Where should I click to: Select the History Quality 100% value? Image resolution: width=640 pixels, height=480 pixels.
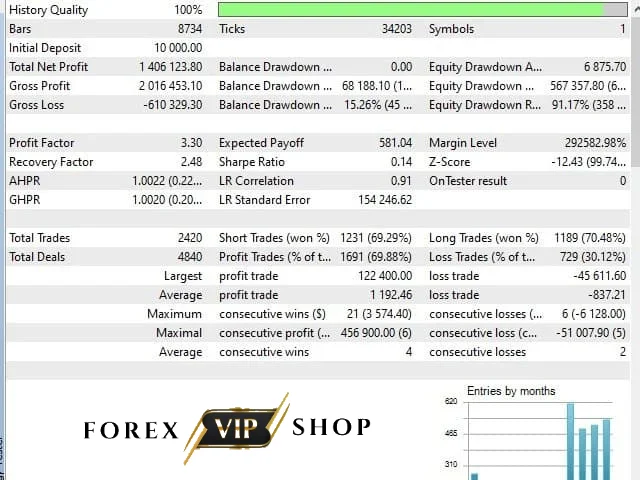[x=188, y=10]
